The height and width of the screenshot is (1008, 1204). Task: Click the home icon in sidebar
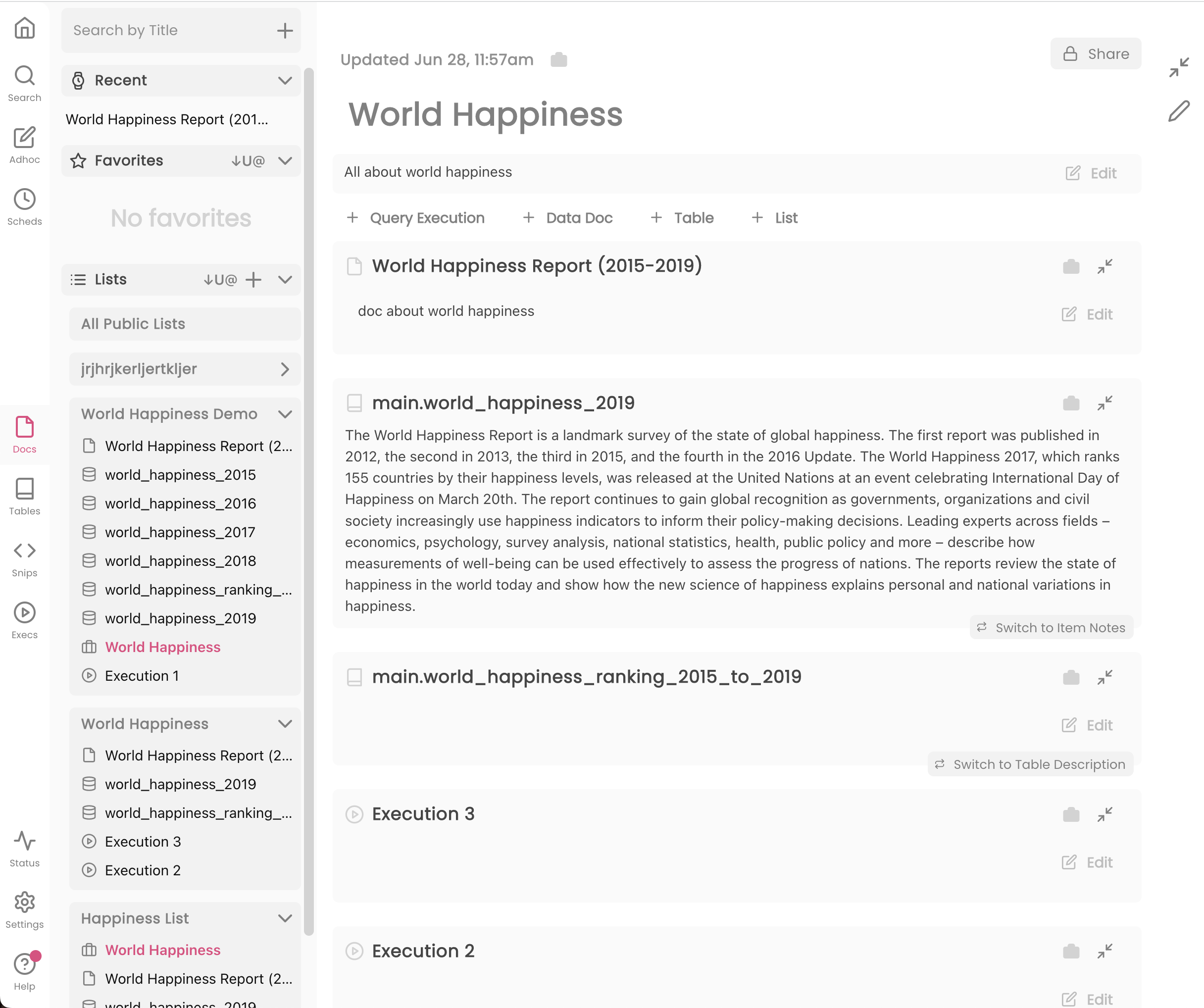24,28
